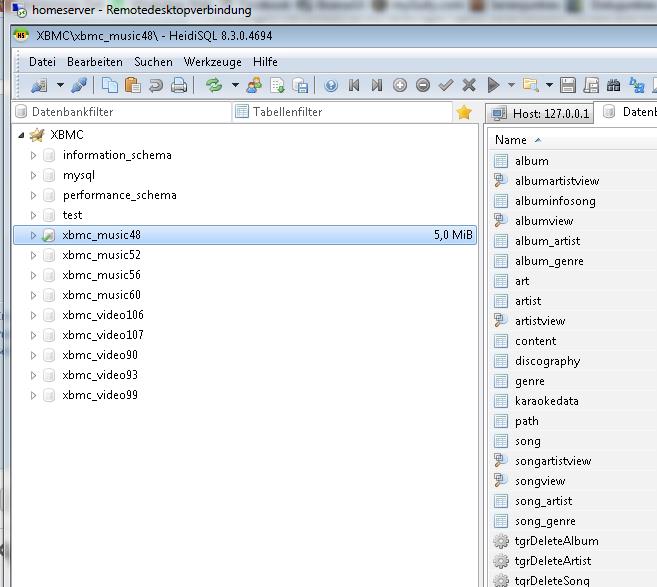This screenshot has width=657, height=587.
Task: Open the Suchen menu
Action: coord(153,62)
